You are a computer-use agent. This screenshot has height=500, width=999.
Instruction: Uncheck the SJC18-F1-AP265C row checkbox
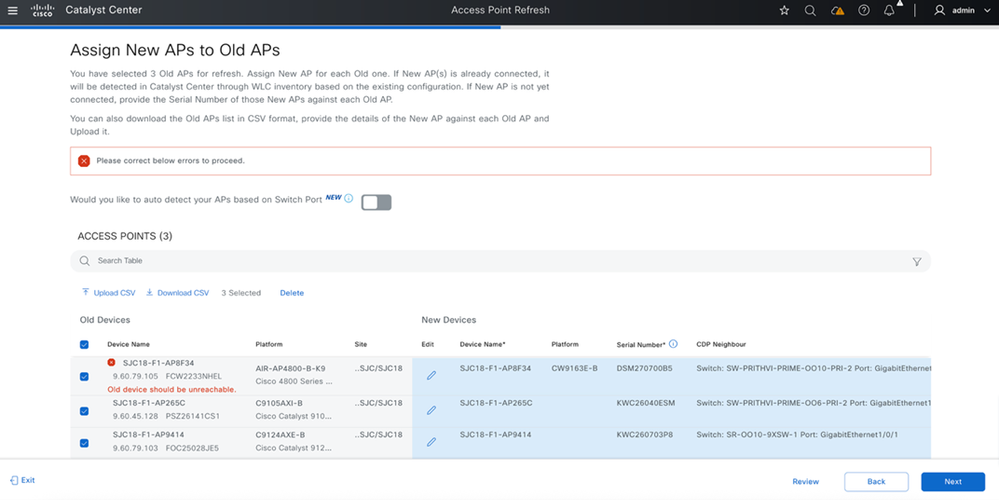84,411
